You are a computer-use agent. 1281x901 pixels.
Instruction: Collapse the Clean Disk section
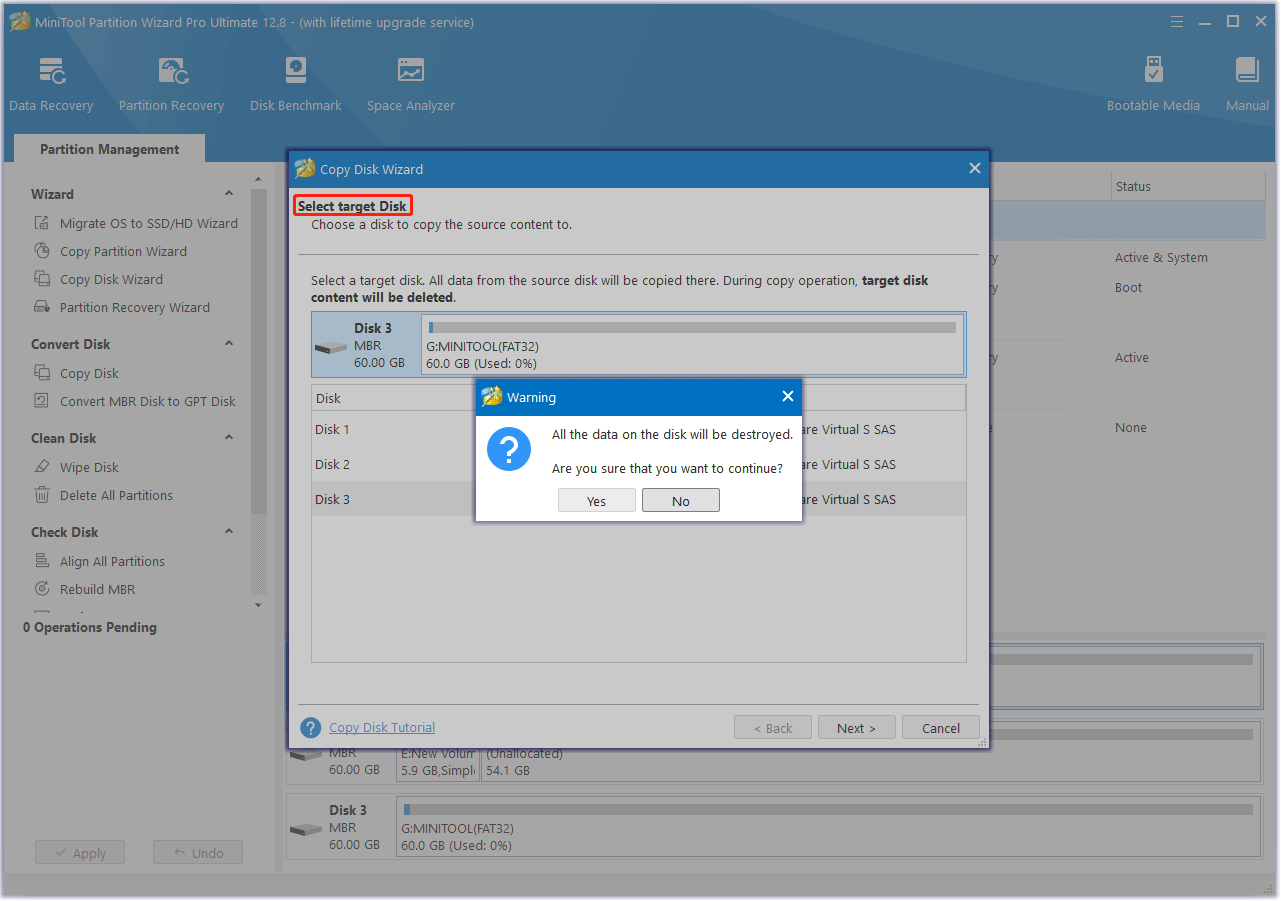point(228,438)
